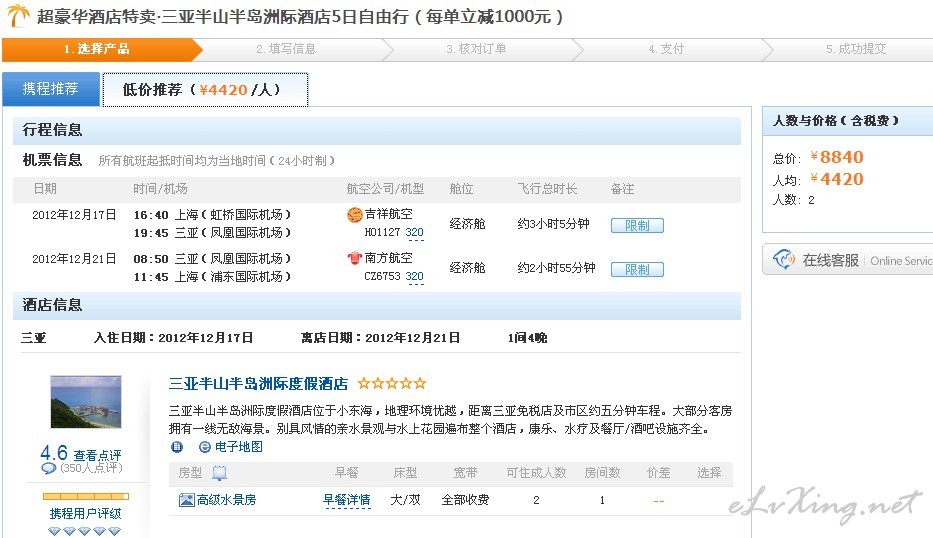Click the Juneyao Airlines logo icon
933x538 pixels.
pos(355,214)
